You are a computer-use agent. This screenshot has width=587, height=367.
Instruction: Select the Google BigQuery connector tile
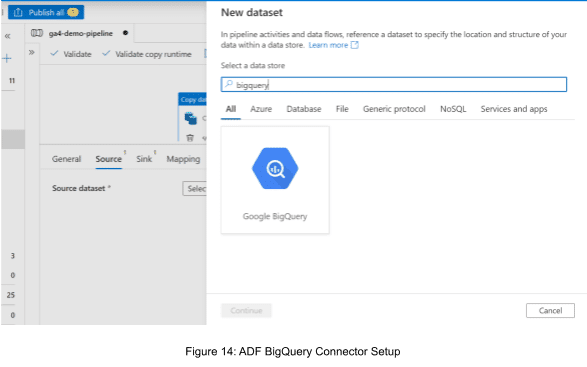(x=275, y=180)
